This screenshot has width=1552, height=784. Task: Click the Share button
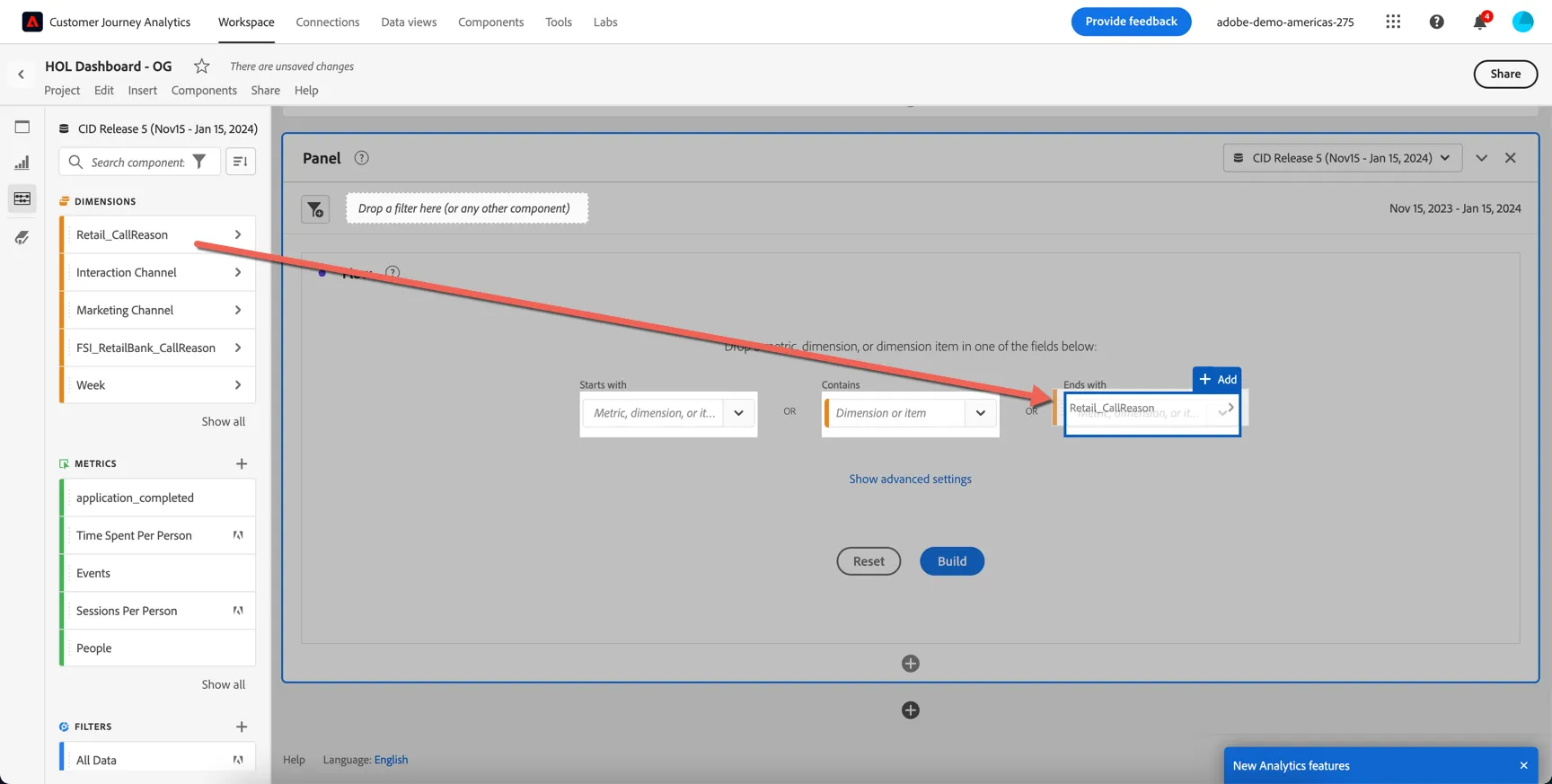click(1505, 74)
